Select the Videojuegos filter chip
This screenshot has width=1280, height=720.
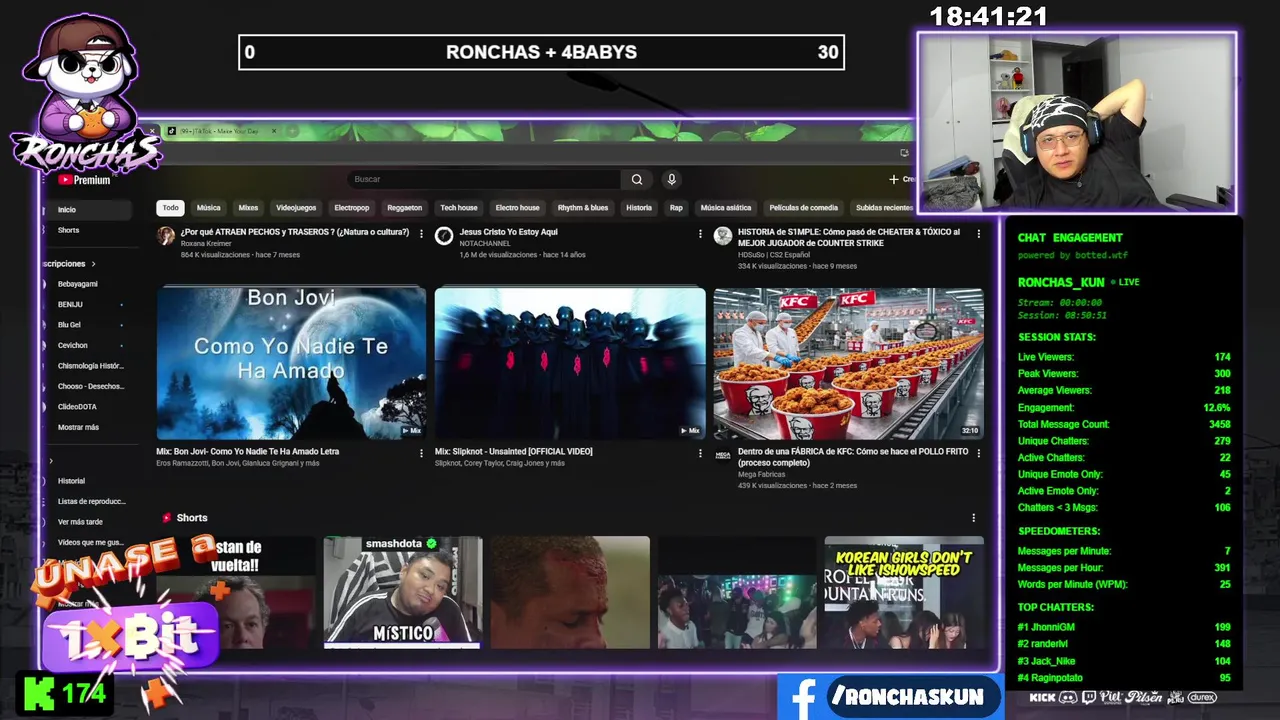coord(296,208)
